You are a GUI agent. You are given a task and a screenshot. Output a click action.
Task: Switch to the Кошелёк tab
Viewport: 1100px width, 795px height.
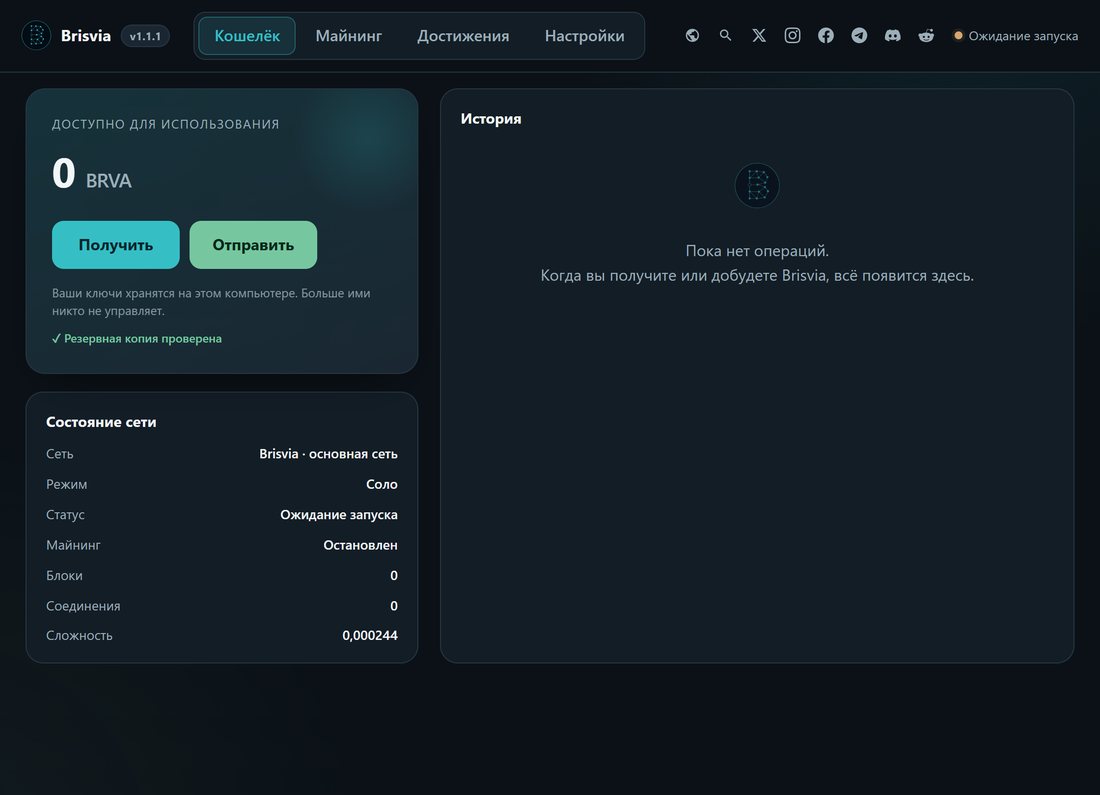coord(247,36)
